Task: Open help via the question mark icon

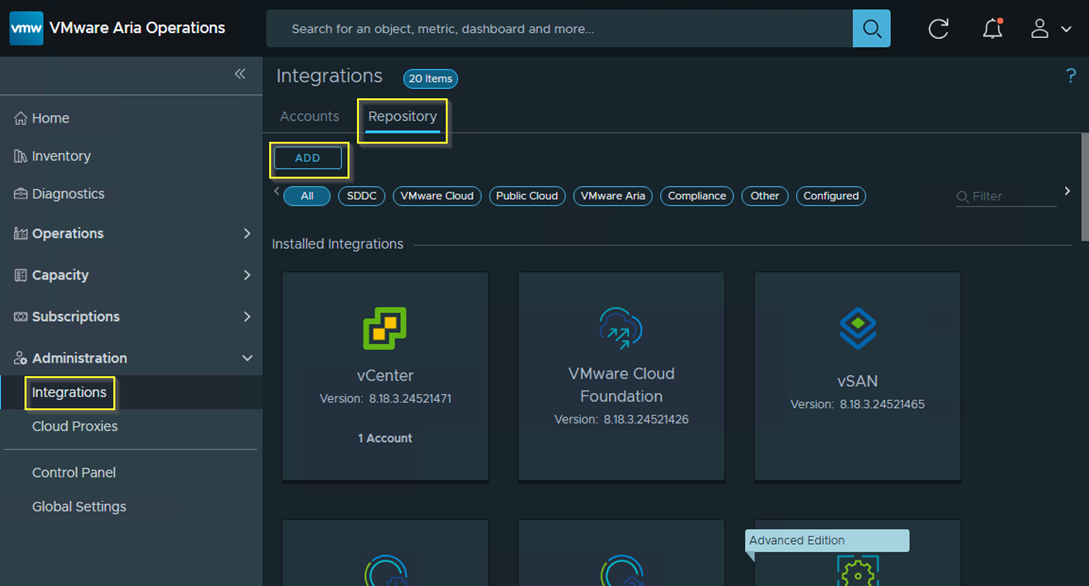Action: (1070, 76)
